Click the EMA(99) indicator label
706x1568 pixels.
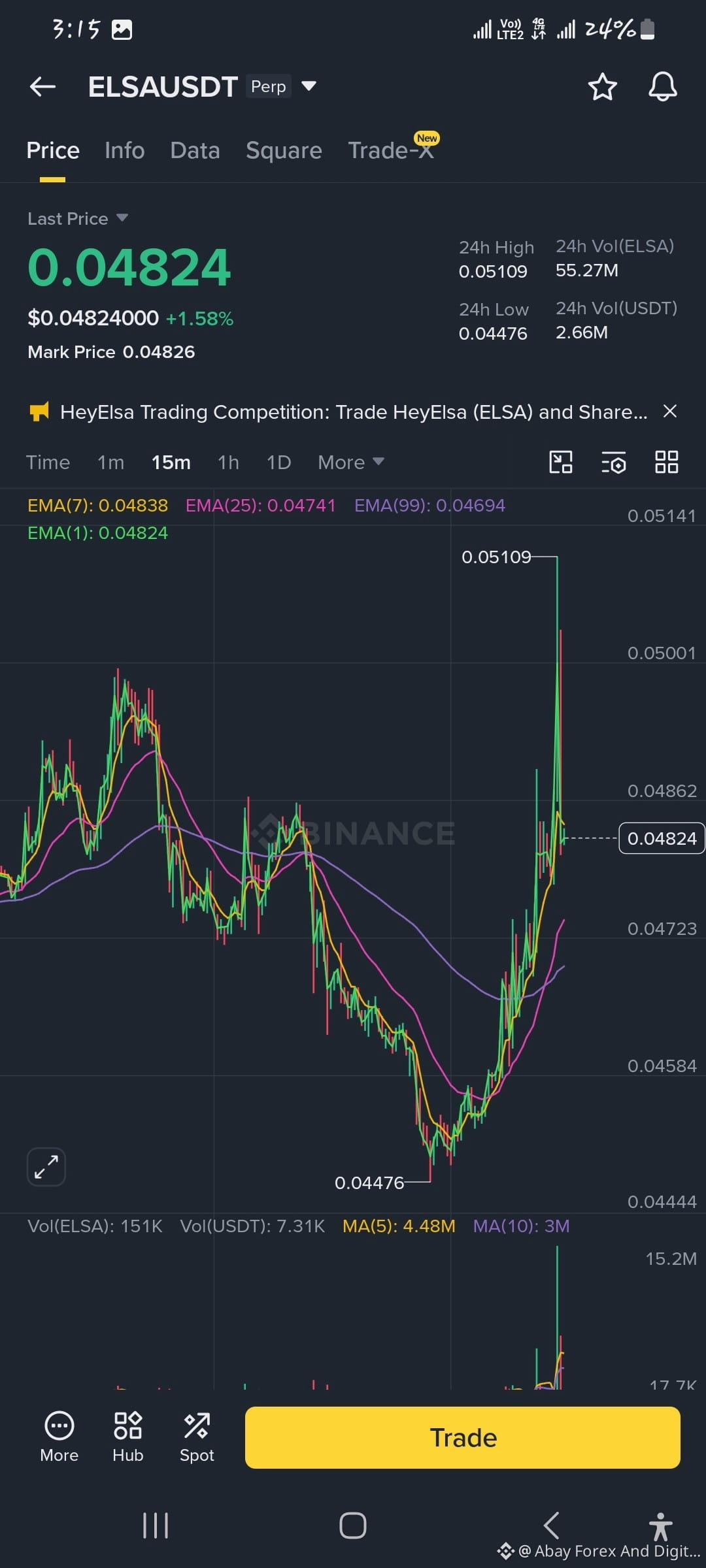tap(429, 505)
